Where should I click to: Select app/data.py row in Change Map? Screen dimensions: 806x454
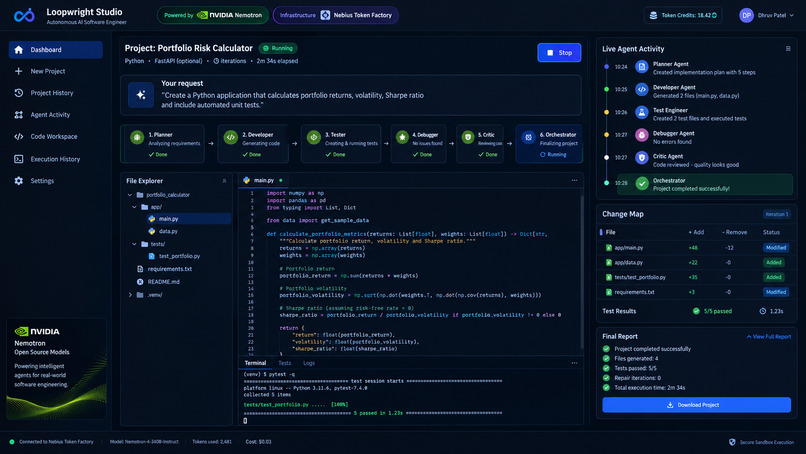pyautogui.click(x=697, y=263)
